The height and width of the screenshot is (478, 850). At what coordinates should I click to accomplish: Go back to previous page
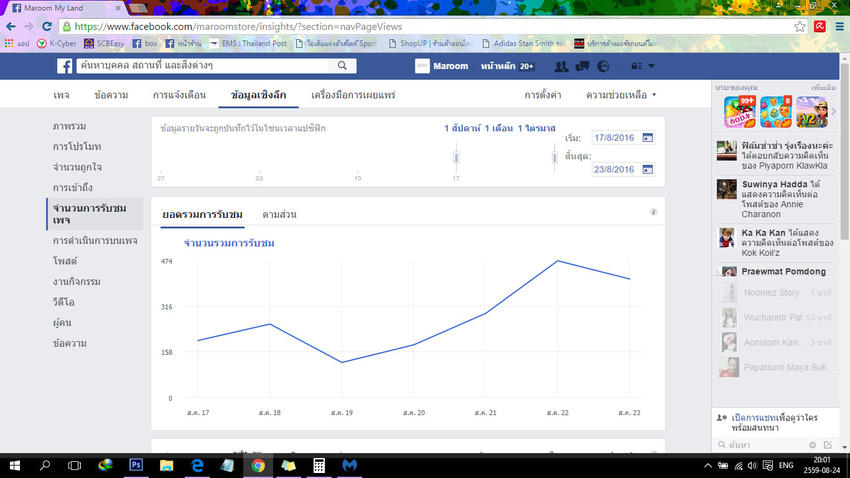click(x=11, y=27)
